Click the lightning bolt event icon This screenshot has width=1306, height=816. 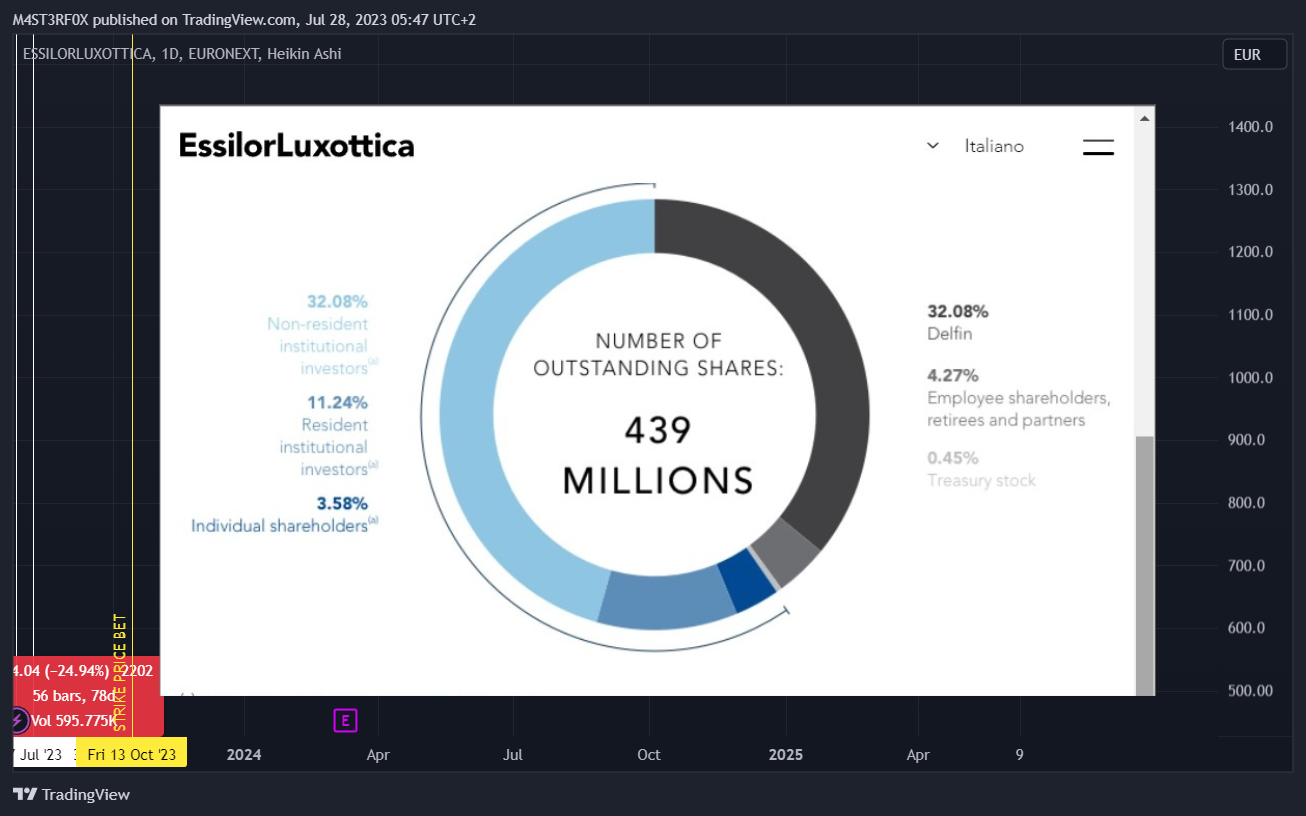17,720
